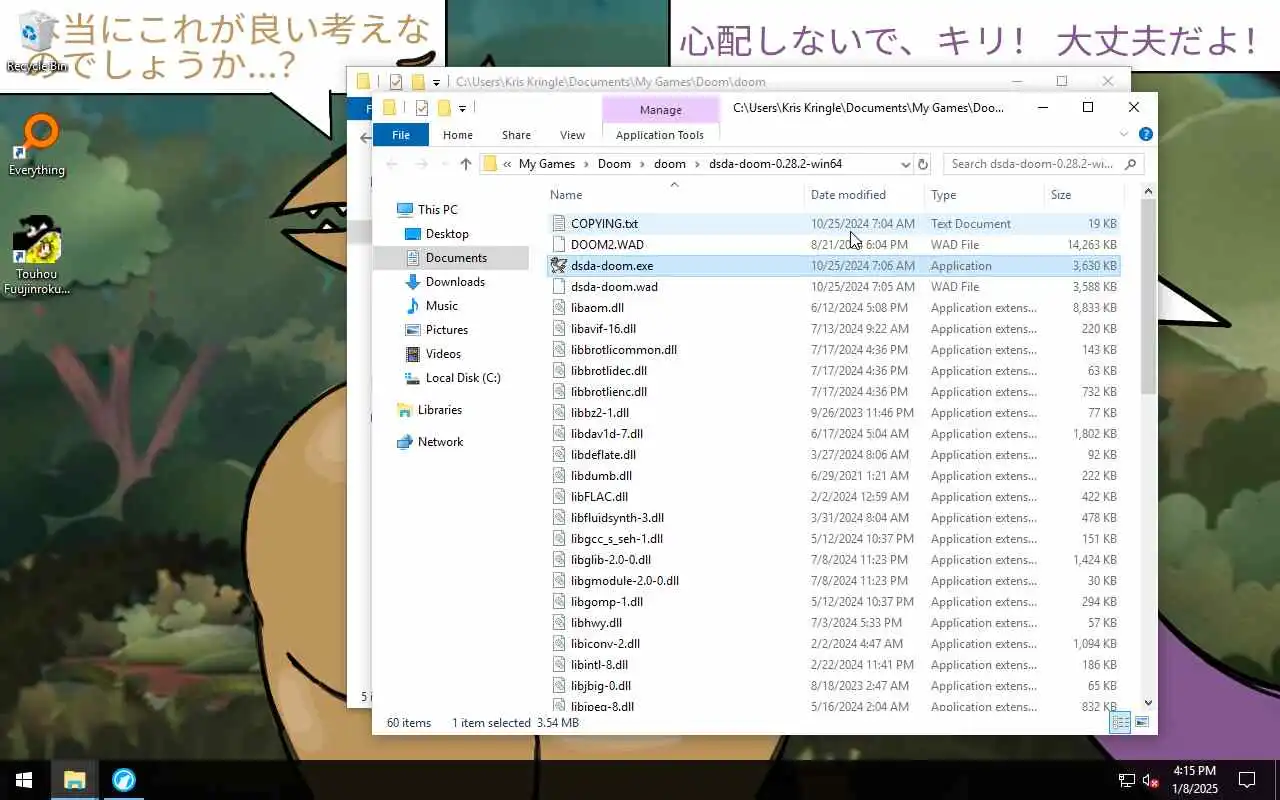The image size is (1280, 800).
Task: Click Properties in front window quick access toolbar
Action: [x=421, y=108]
